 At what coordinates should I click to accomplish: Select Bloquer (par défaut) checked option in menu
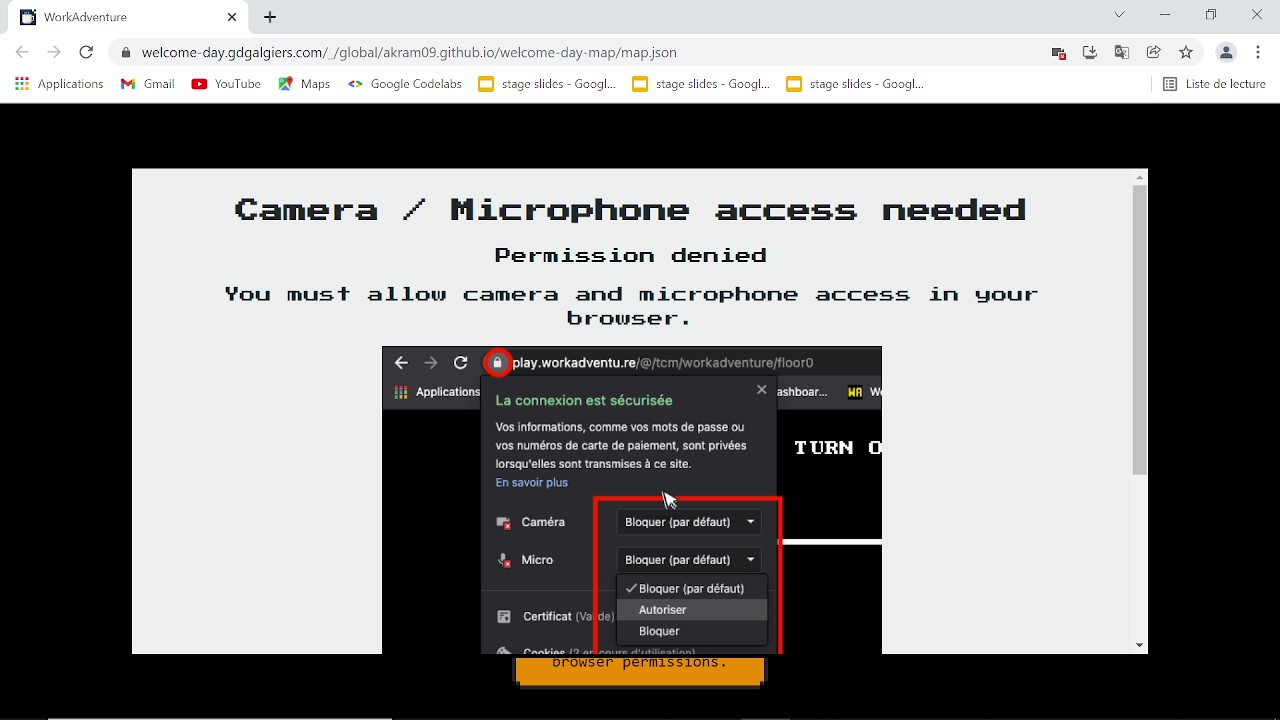(692, 589)
